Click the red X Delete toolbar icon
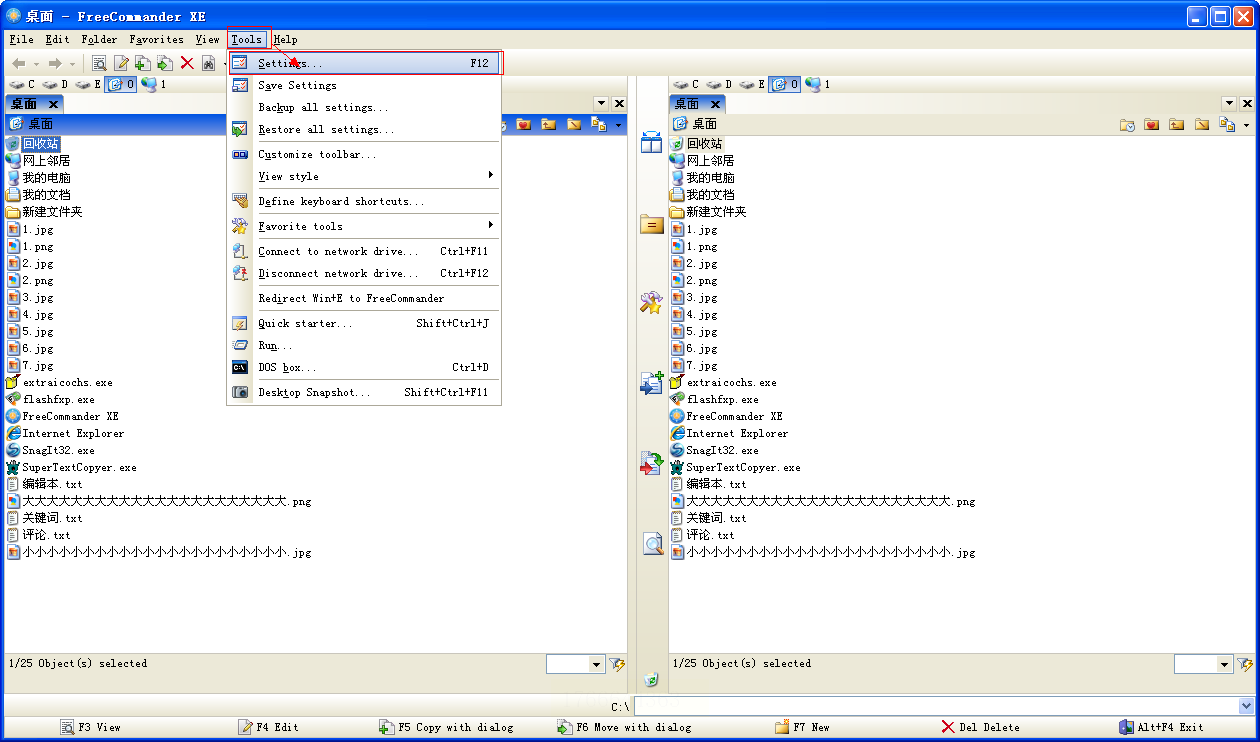The height and width of the screenshot is (742, 1260). pos(187,63)
